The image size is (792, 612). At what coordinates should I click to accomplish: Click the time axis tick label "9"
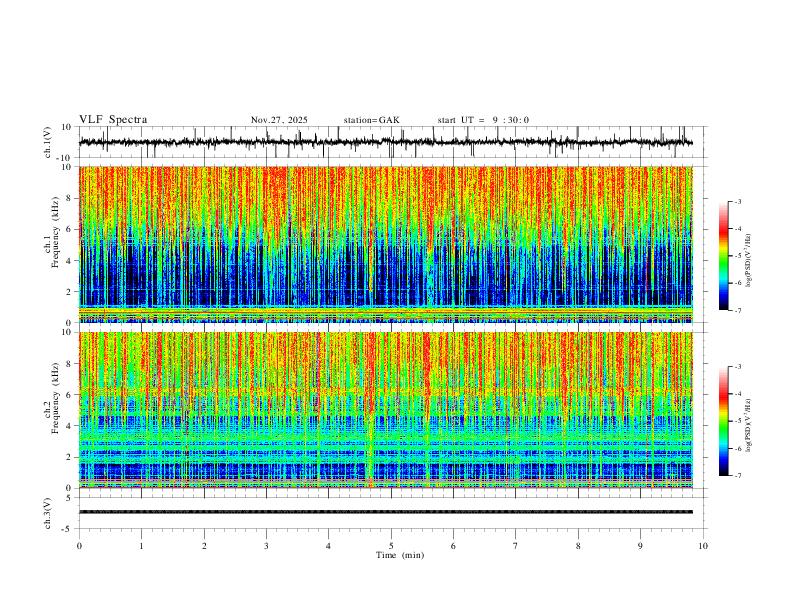640,546
